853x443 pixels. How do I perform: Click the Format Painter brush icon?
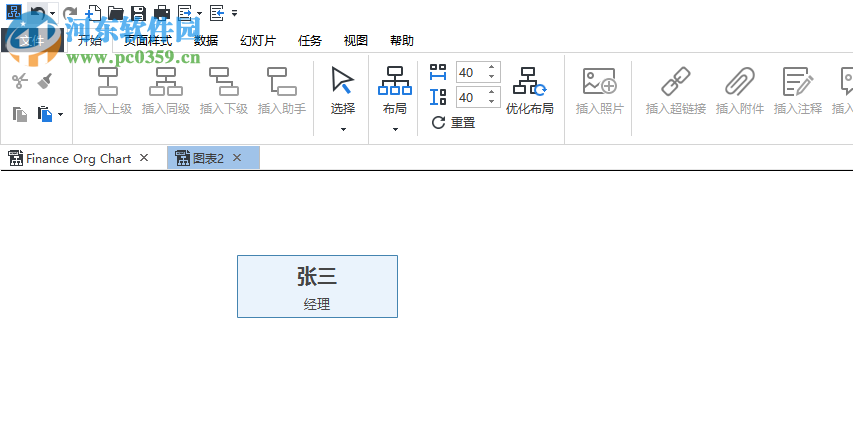click(x=45, y=81)
